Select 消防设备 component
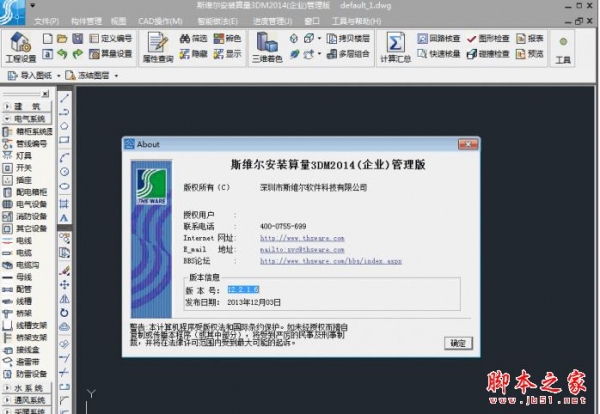 [25, 216]
